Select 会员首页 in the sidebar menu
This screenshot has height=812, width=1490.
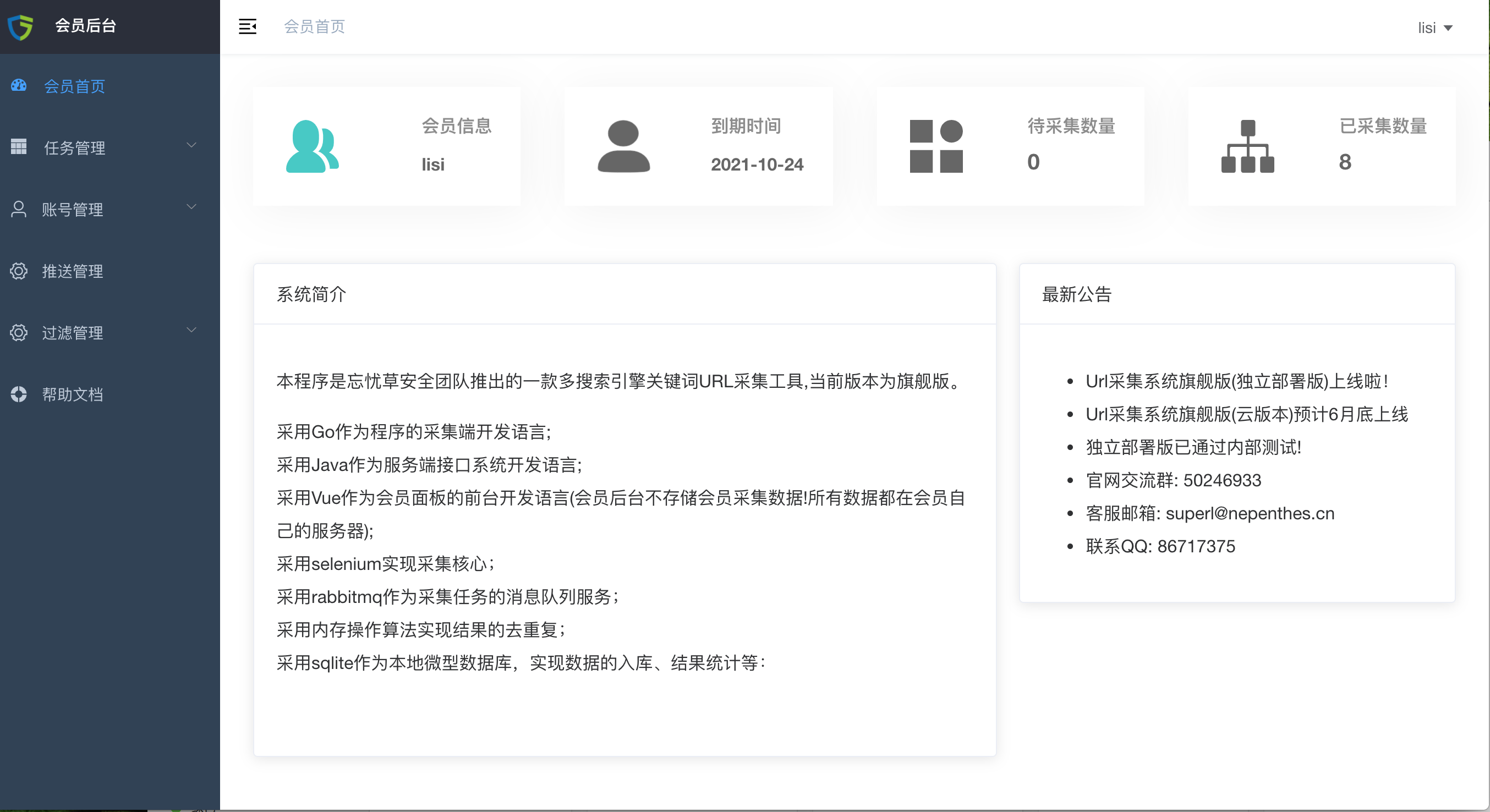pyautogui.click(x=75, y=86)
